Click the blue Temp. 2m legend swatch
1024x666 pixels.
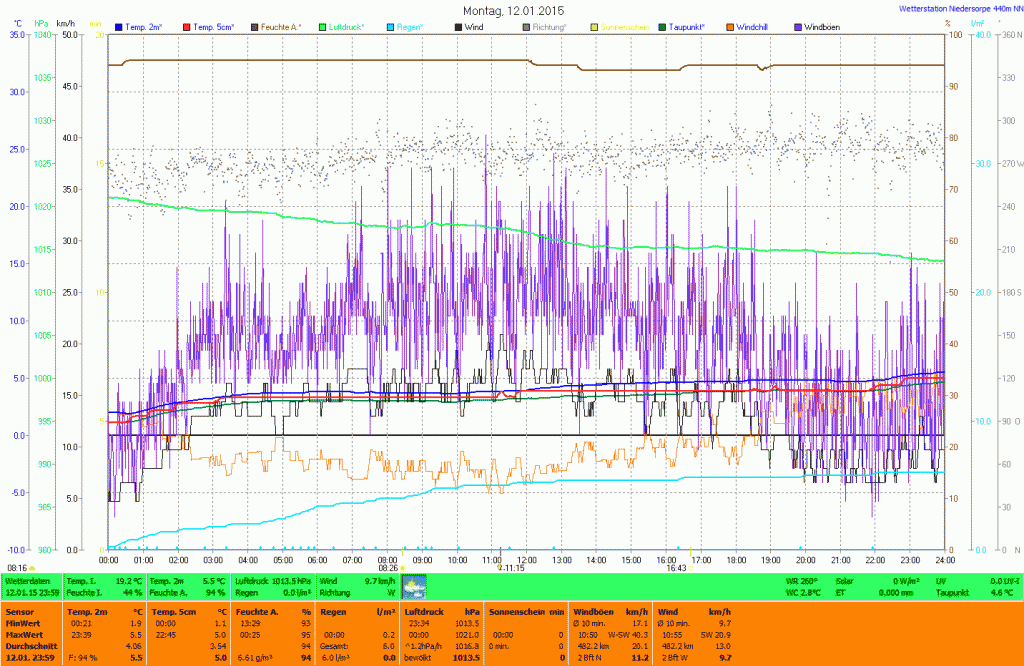point(119,25)
